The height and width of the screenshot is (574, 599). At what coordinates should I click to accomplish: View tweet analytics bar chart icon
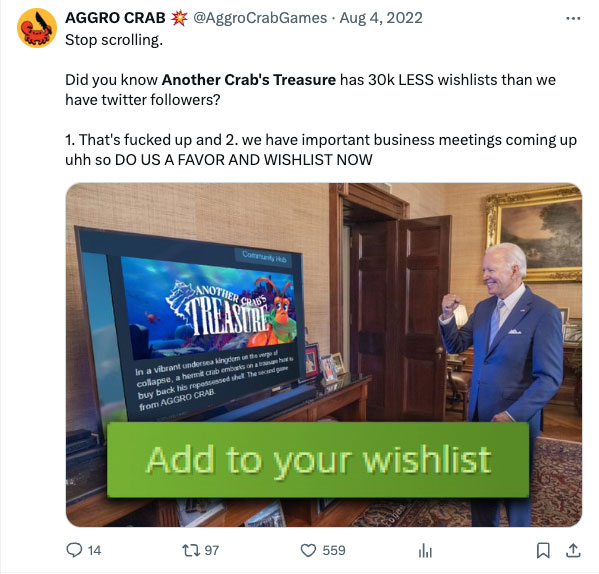425,550
